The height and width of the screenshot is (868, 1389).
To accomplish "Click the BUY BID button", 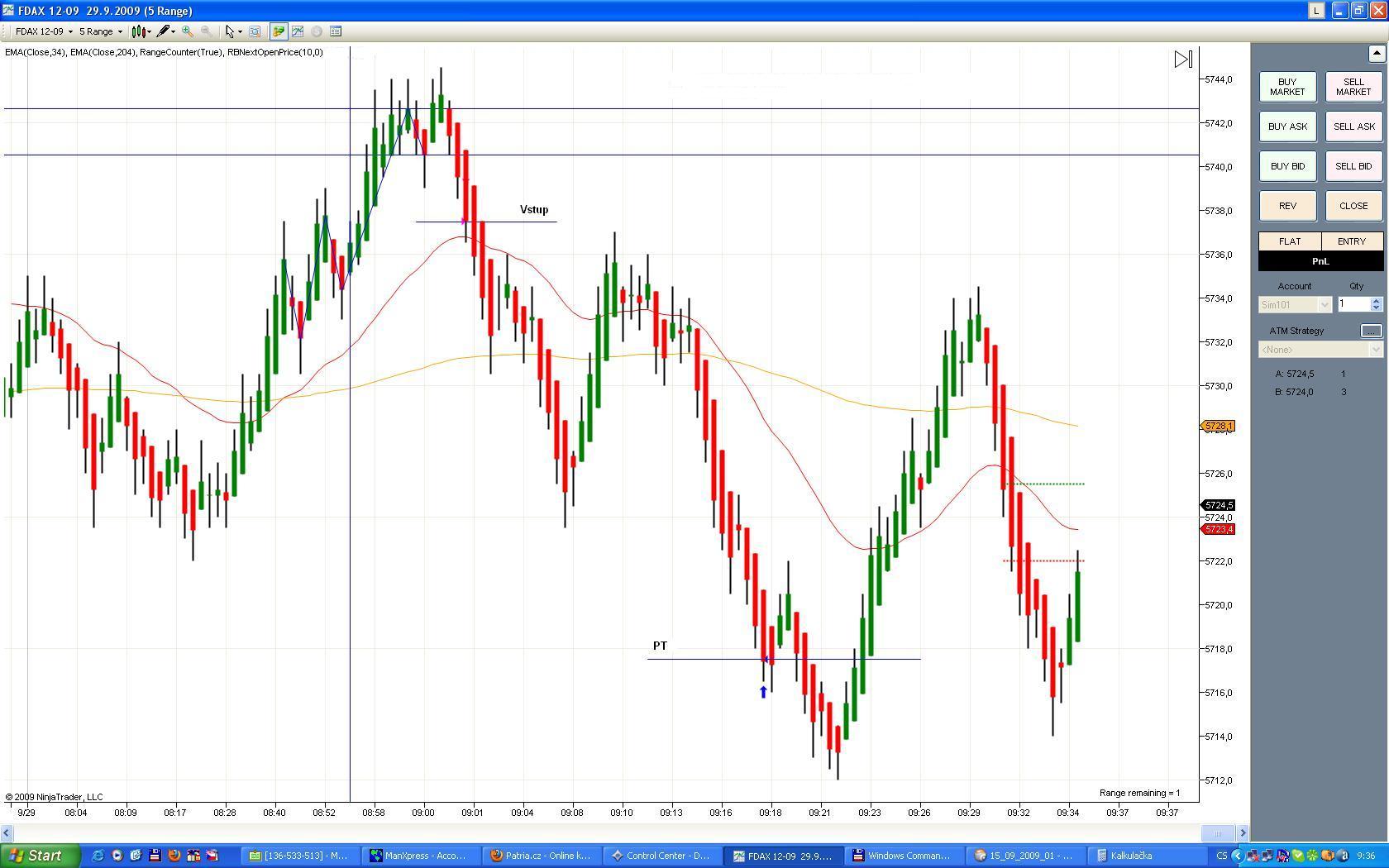I will click(1287, 166).
